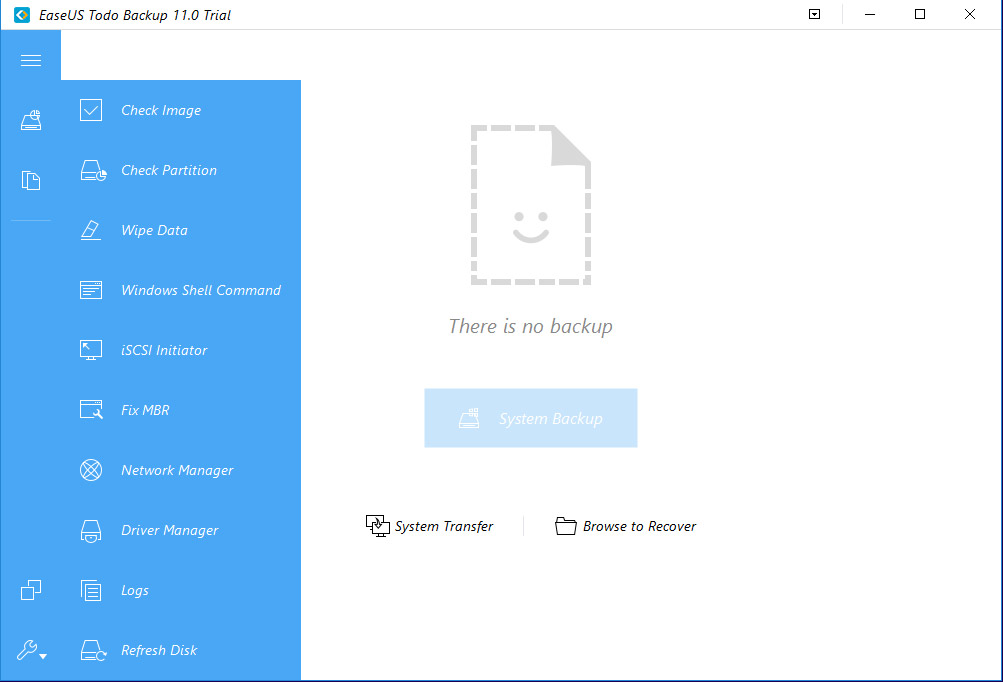The height and width of the screenshot is (682, 1003).
Task: Click the Driver Manager icon
Action: coord(91,530)
